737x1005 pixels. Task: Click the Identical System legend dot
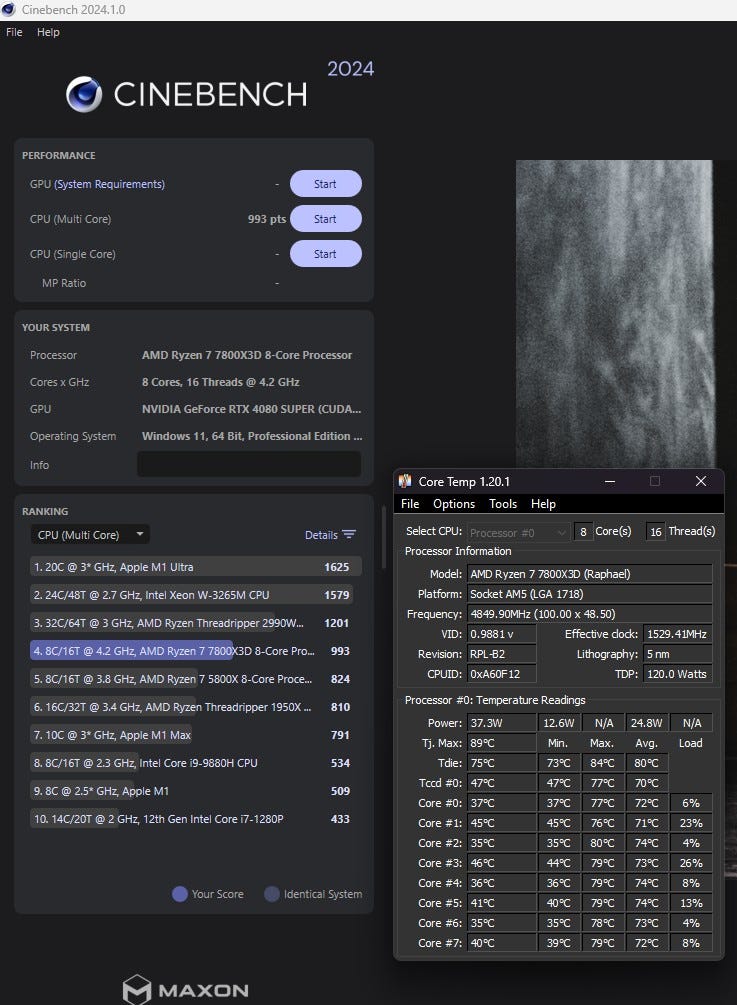pyautogui.click(x=272, y=894)
